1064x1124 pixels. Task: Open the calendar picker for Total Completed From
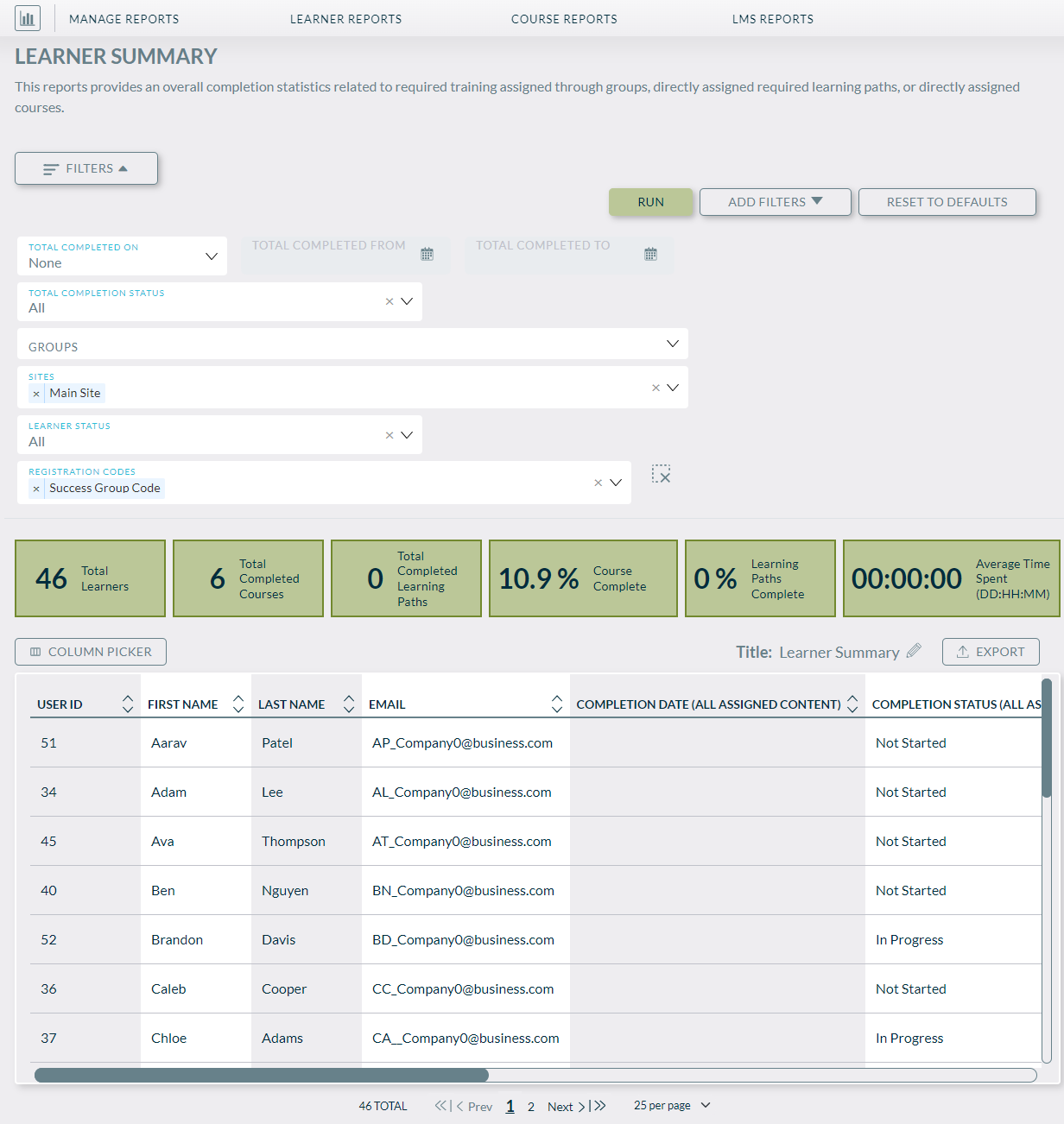pyautogui.click(x=427, y=253)
